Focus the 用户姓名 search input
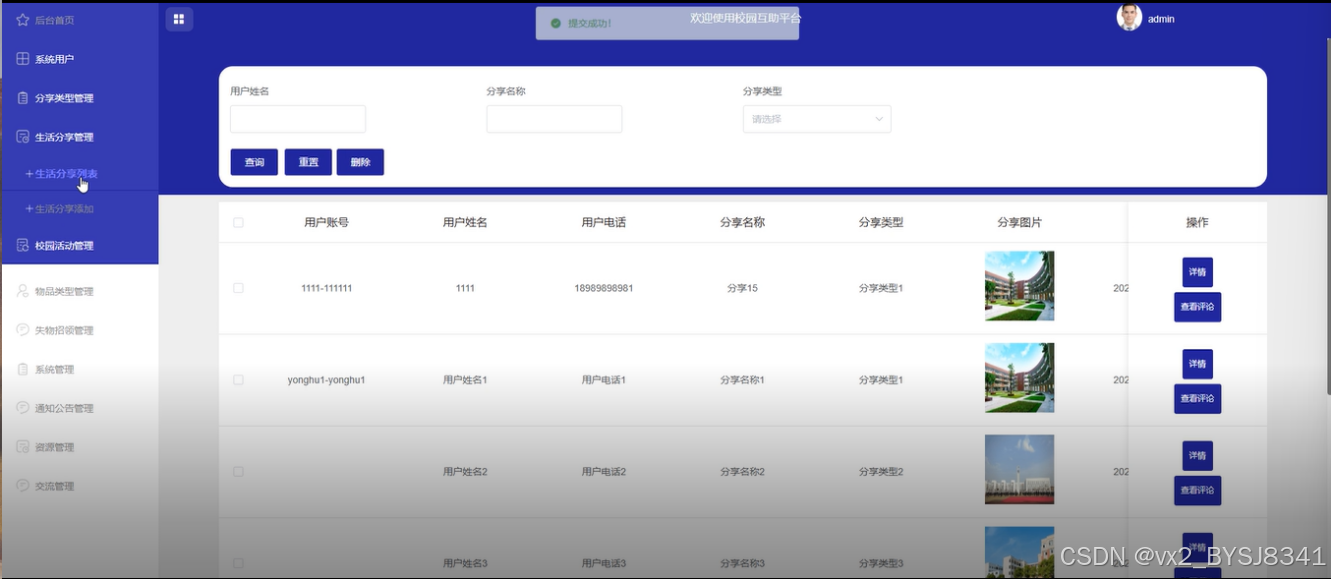The height and width of the screenshot is (579, 1331). point(298,119)
